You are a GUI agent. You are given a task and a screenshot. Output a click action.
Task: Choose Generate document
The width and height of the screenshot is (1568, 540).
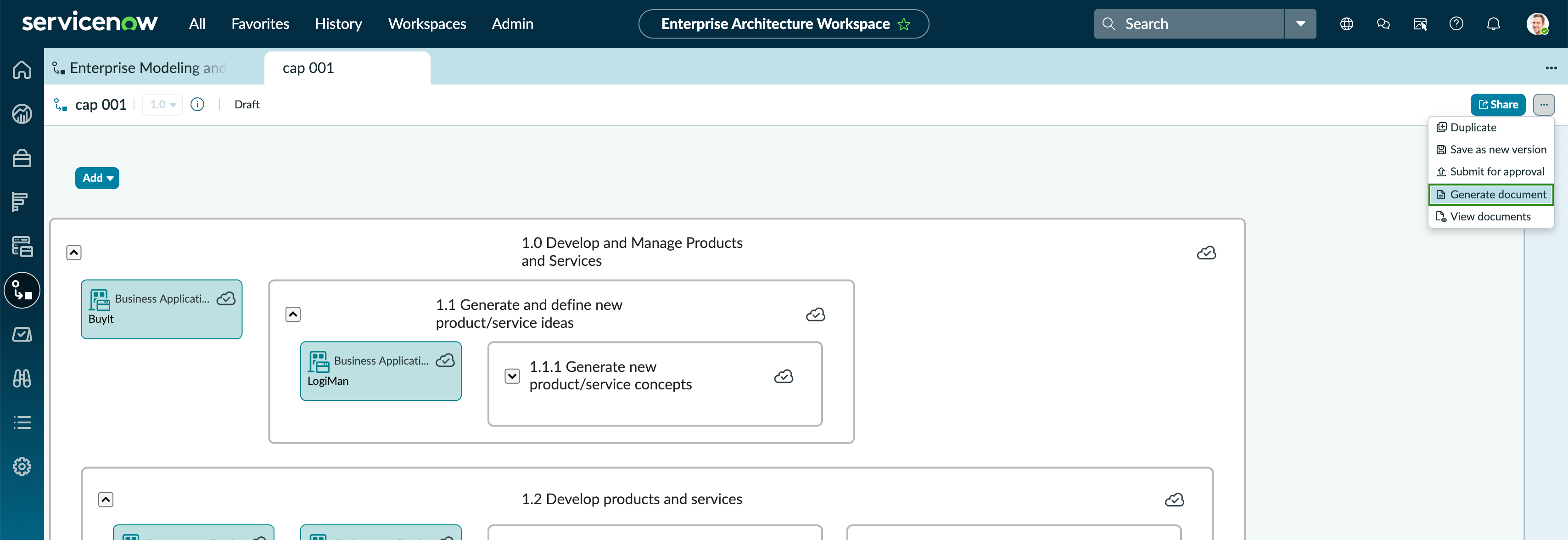1491,194
